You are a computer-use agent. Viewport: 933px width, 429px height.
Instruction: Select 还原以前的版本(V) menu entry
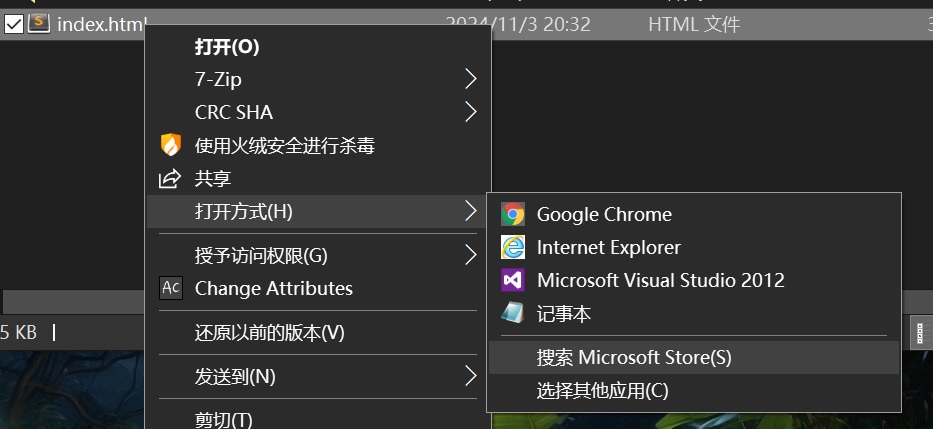click(x=269, y=332)
